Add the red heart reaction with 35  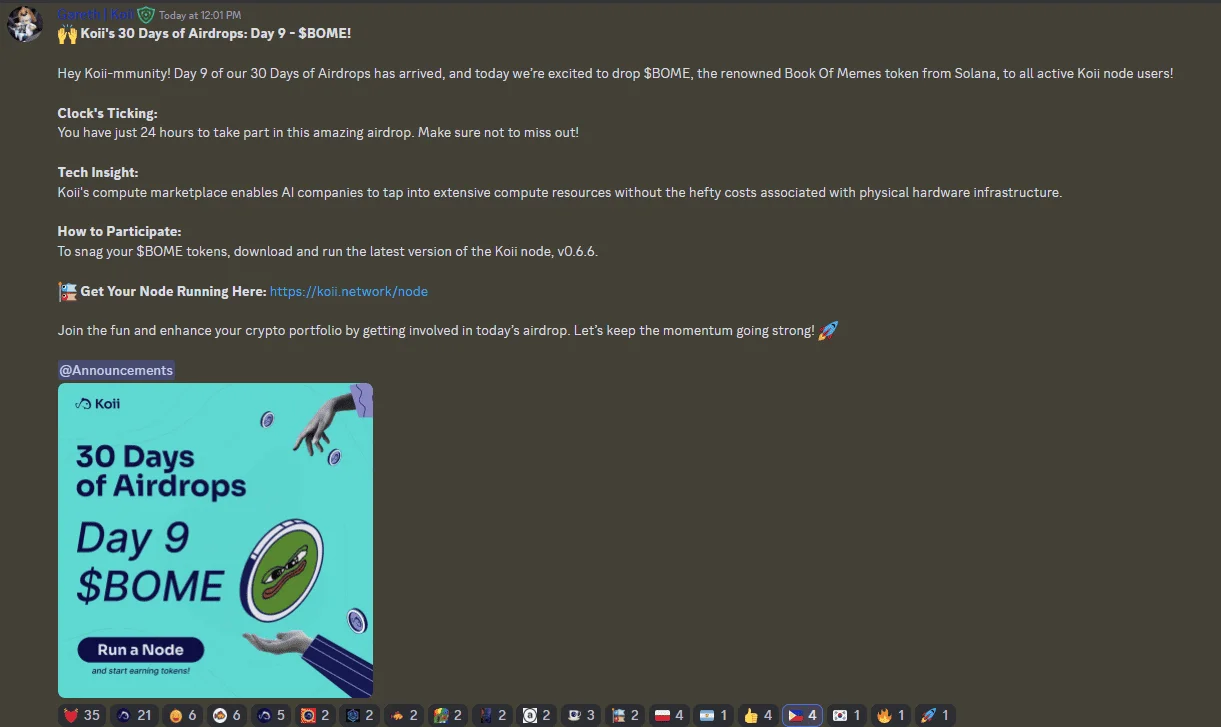(83, 715)
